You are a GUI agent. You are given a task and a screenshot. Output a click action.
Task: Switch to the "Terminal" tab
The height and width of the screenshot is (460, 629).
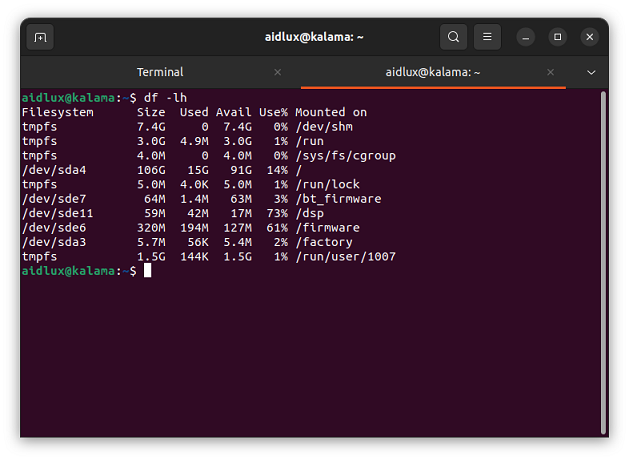pos(160,72)
